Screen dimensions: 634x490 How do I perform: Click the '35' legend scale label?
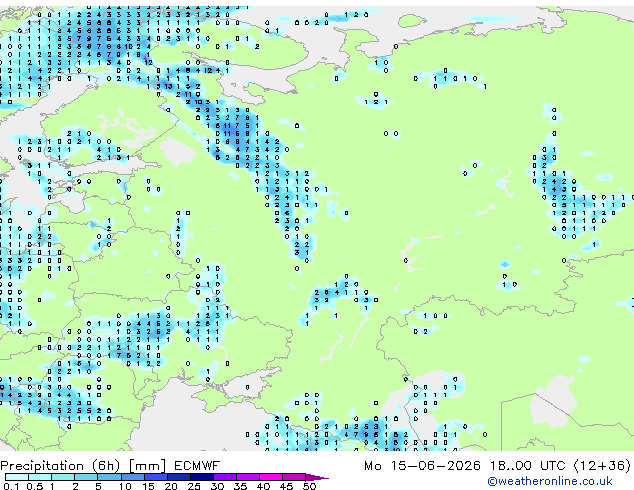tap(241, 486)
